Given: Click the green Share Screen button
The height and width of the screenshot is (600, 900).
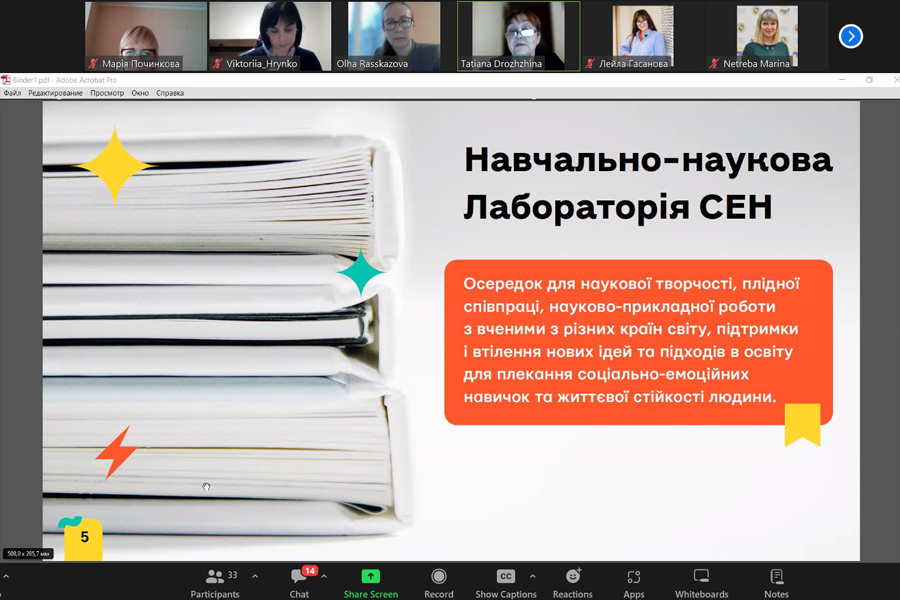Looking at the screenshot, I should coord(371,583).
